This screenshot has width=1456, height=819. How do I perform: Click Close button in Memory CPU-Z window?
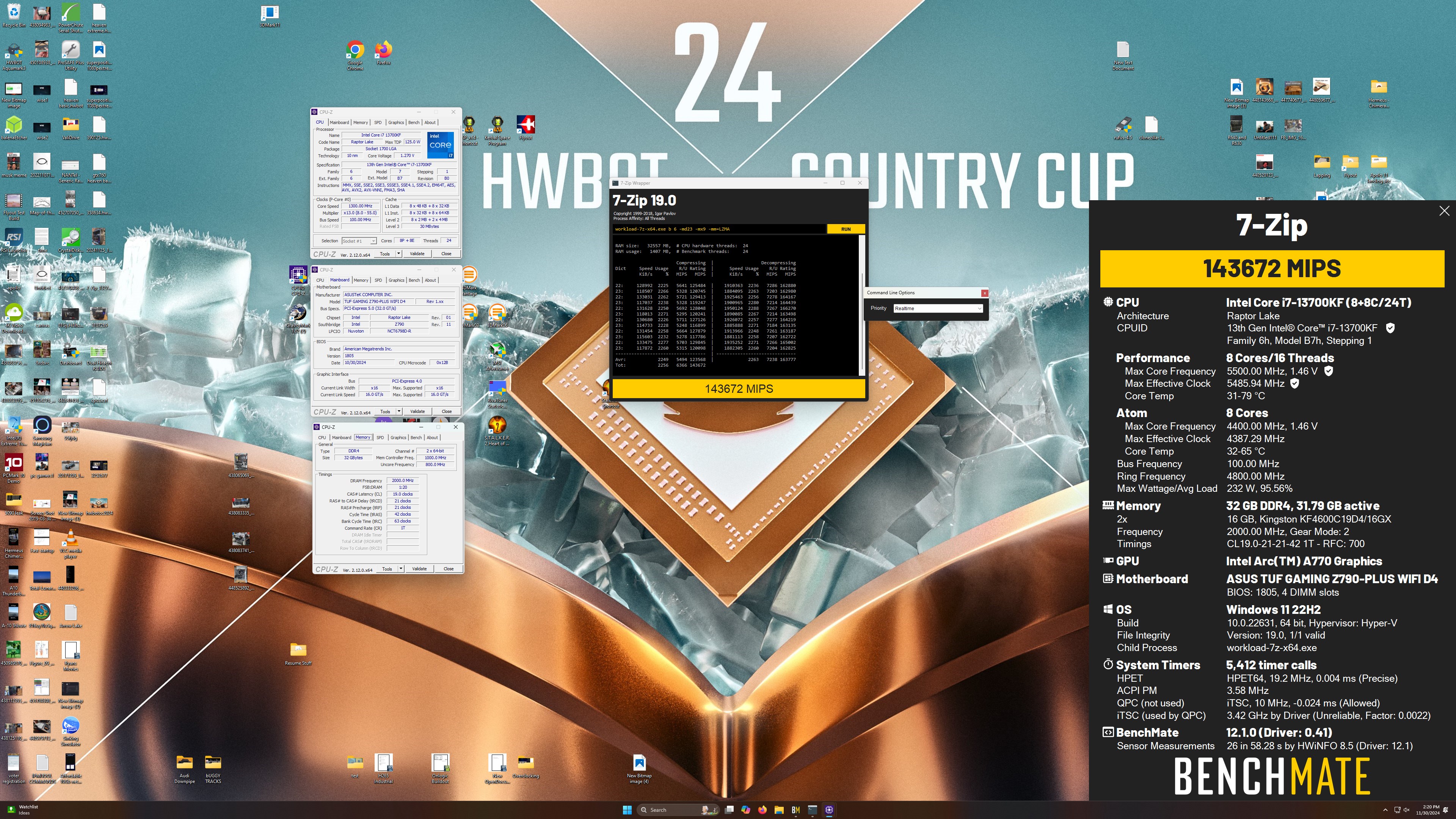448,569
